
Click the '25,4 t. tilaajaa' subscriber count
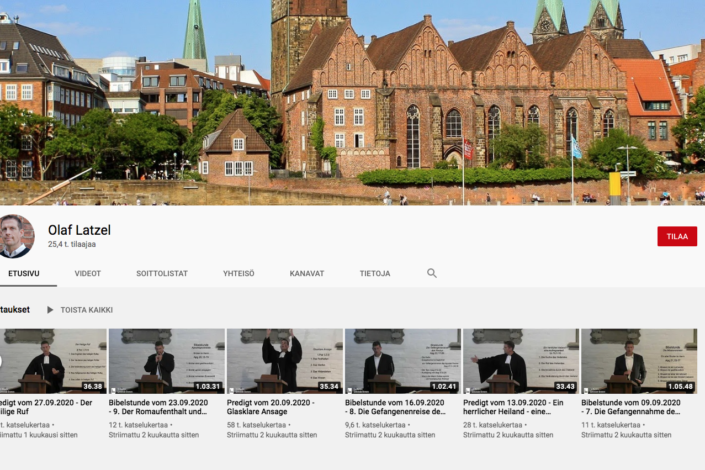coord(72,244)
